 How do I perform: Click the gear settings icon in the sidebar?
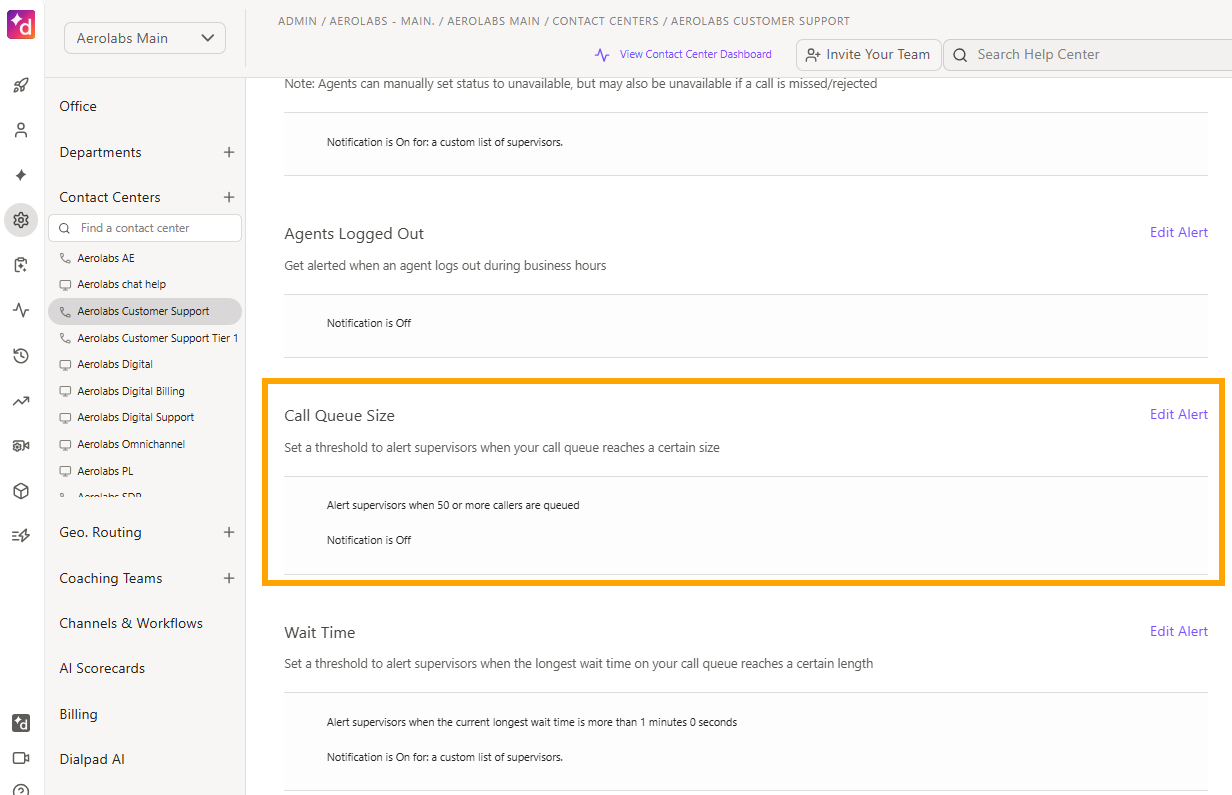(x=21, y=220)
